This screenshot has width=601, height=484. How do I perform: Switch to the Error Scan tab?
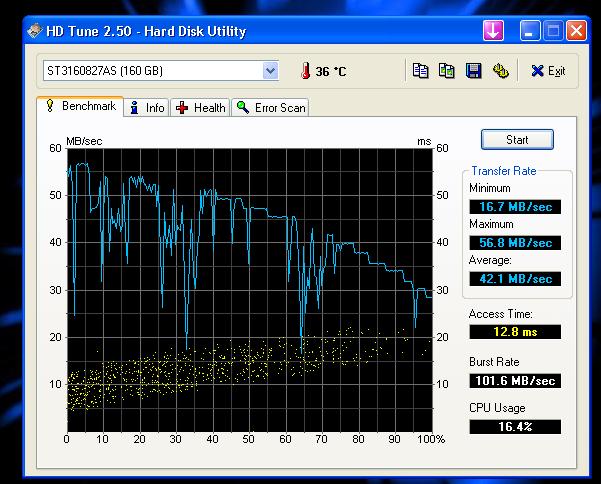[271, 107]
